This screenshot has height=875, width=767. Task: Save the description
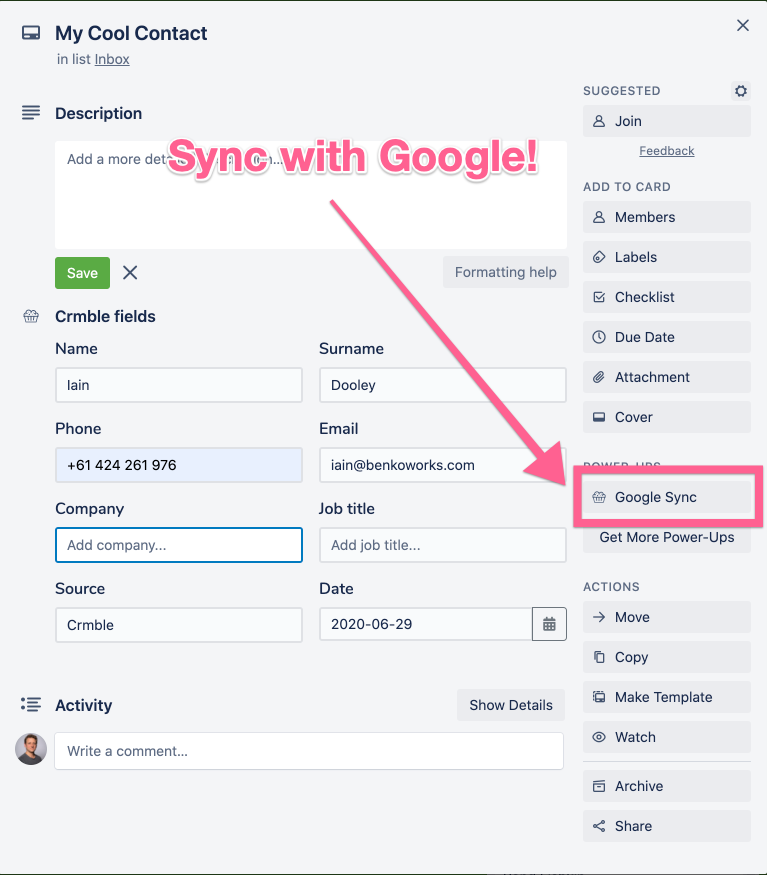coord(83,273)
